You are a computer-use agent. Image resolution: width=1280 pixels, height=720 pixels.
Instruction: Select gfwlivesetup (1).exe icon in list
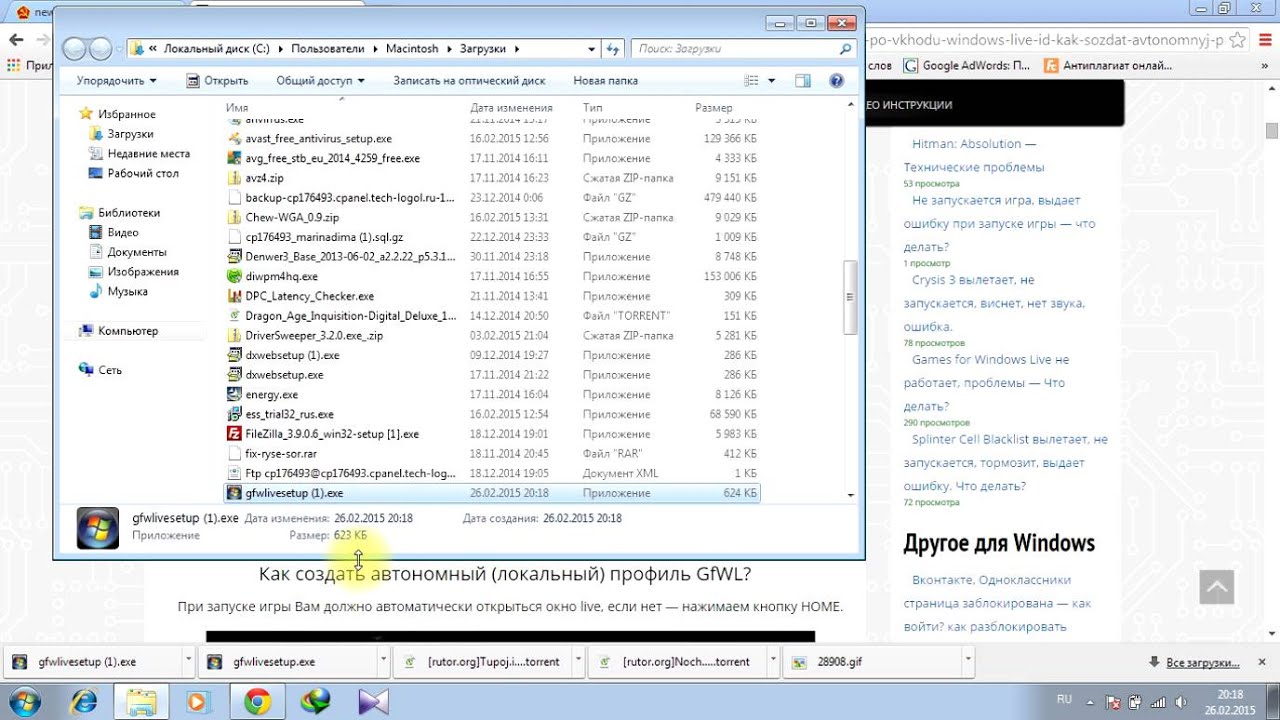click(x=234, y=493)
